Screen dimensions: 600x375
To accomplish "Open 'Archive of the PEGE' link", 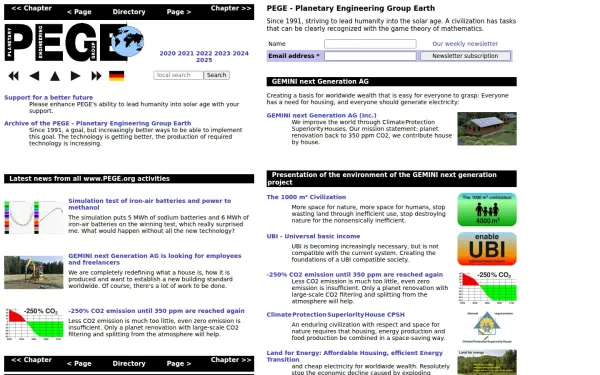I will click(98, 123).
